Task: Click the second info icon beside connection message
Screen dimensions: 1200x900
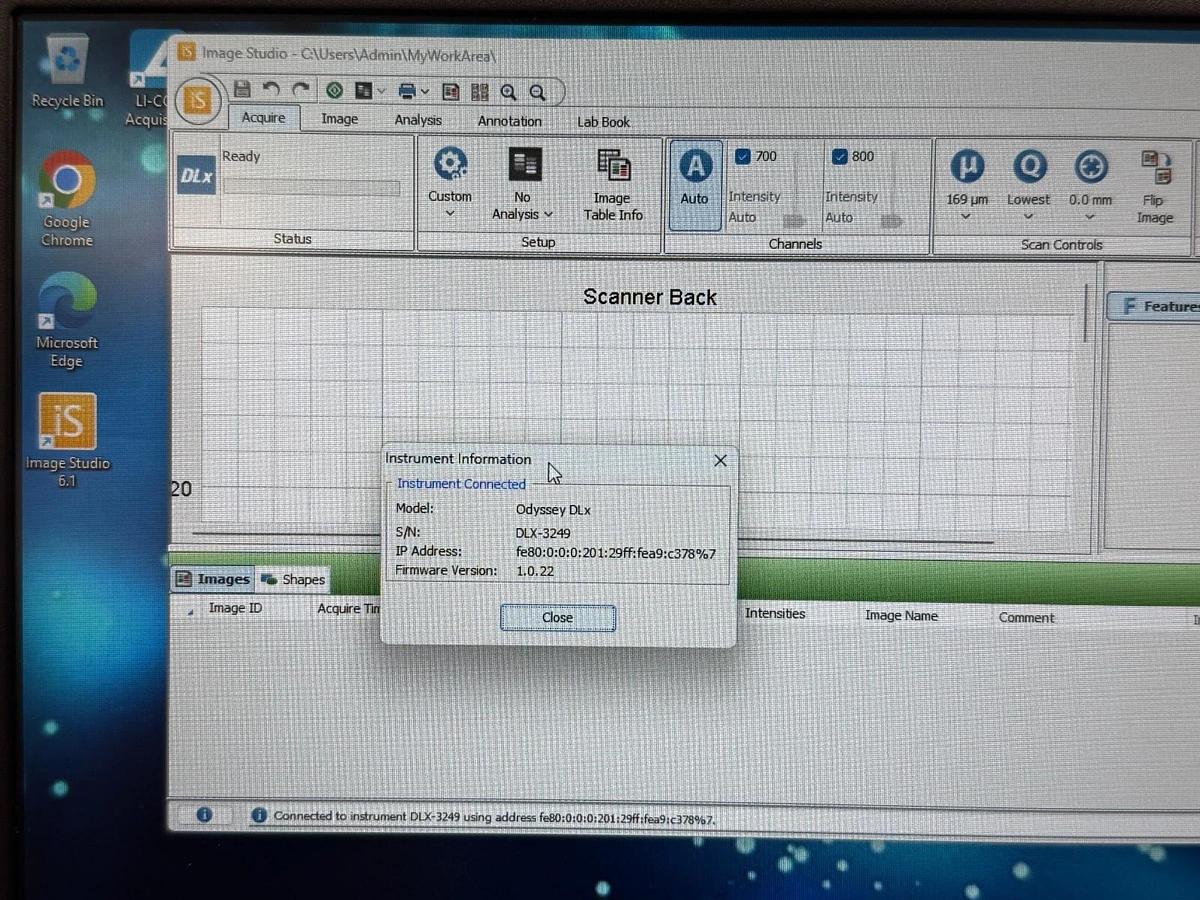Action: [258, 816]
